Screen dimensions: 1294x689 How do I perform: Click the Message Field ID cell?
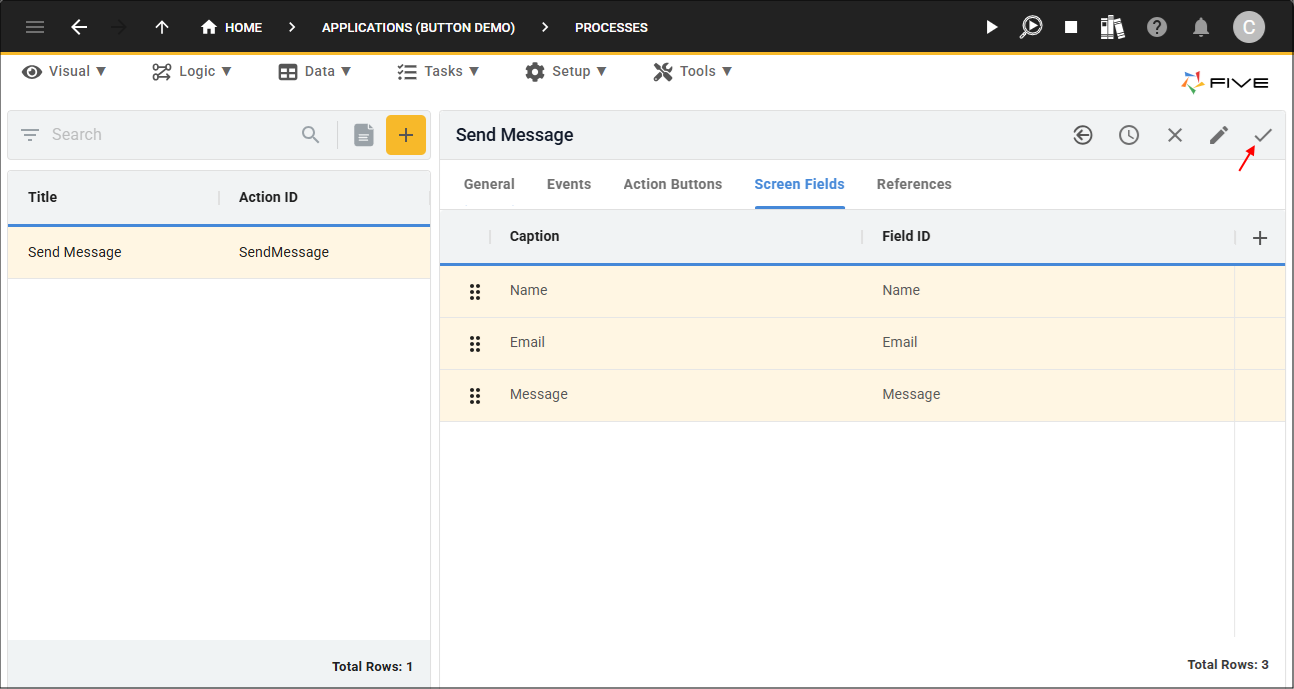coord(911,394)
